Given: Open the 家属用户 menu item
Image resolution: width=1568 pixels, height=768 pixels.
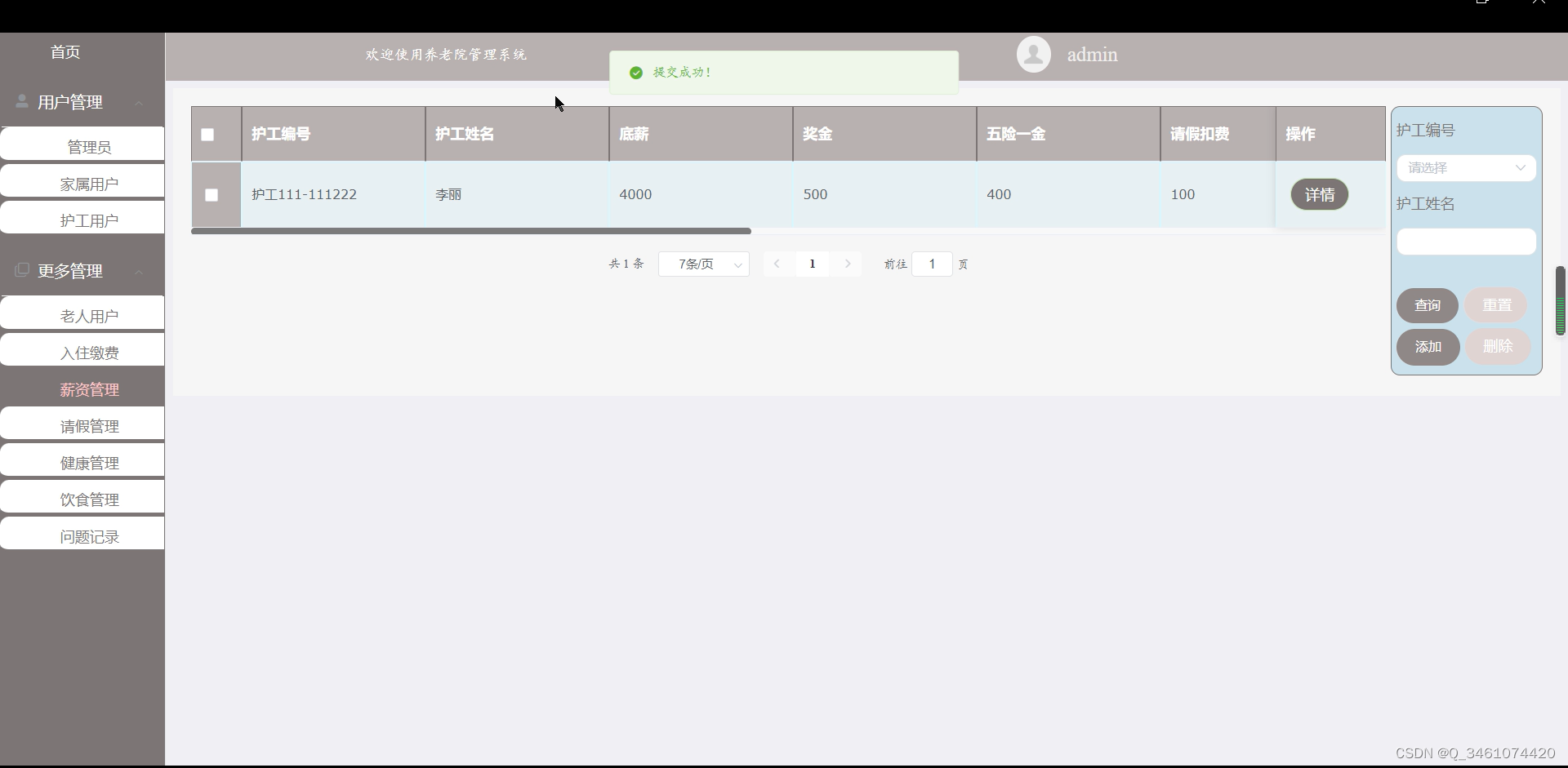Looking at the screenshot, I should 82,181.
